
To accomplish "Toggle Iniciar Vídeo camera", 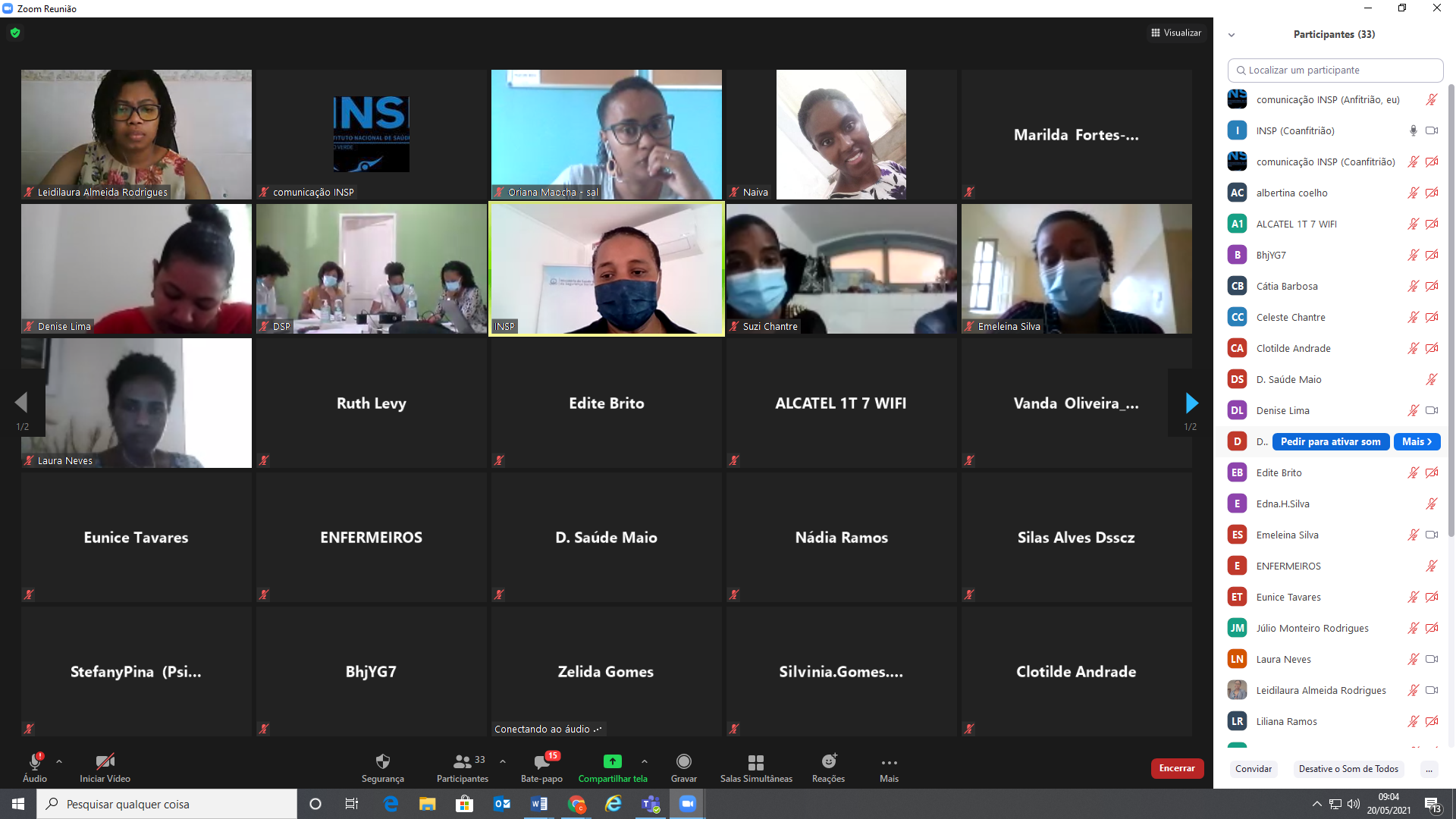I will tap(105, 761).
